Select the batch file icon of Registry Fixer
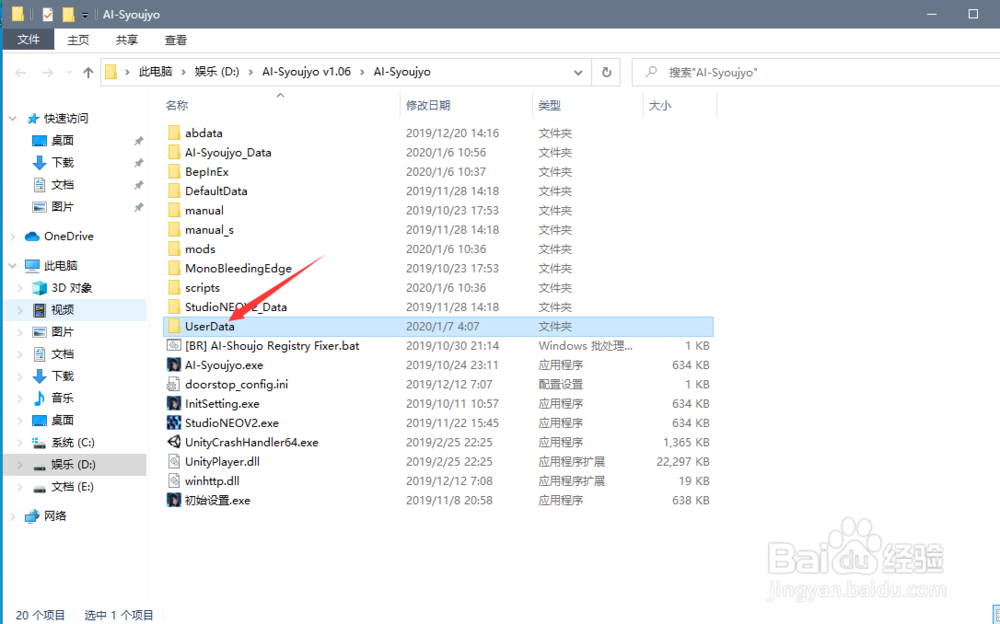1000x624 pixels. (173, 346)
